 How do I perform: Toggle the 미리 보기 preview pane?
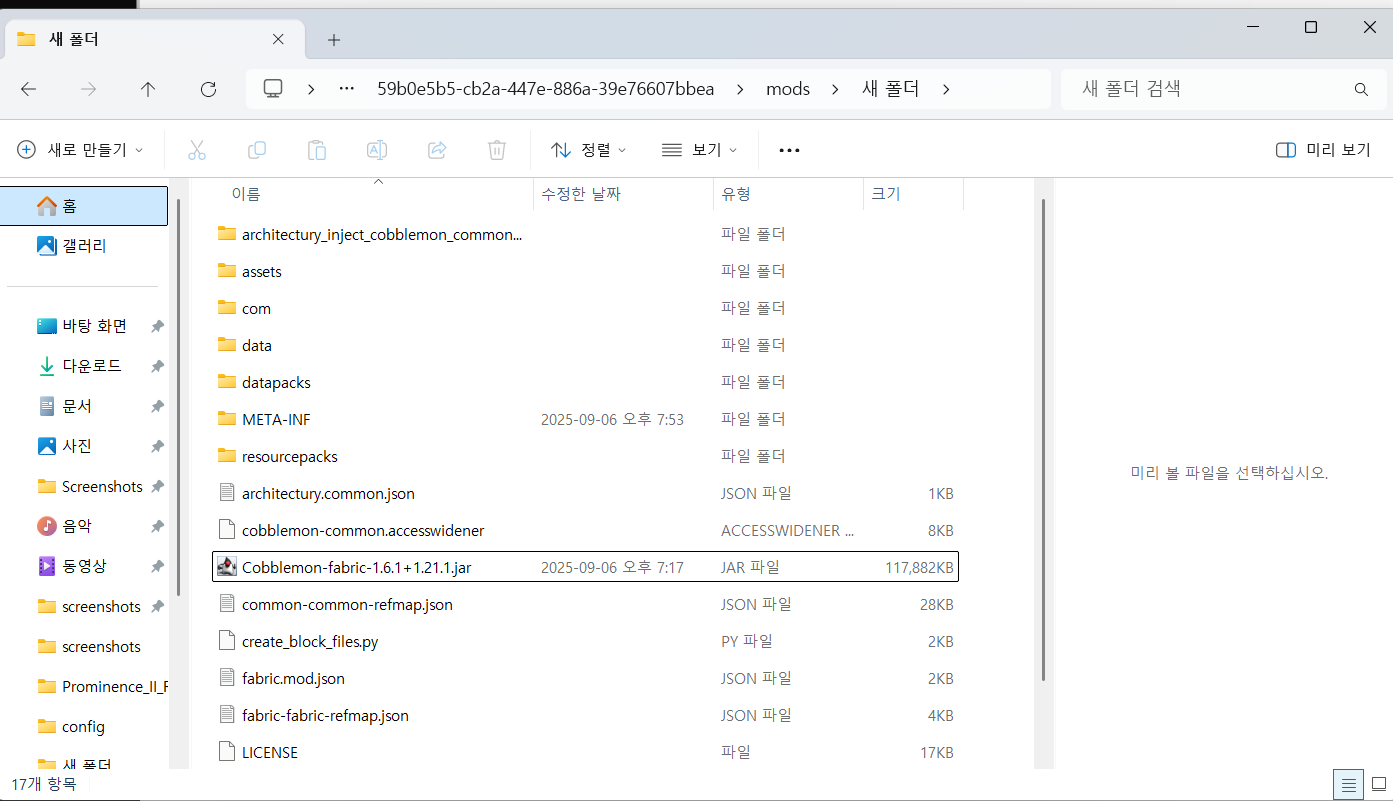pyautogui.click(x=1323, y=150)
